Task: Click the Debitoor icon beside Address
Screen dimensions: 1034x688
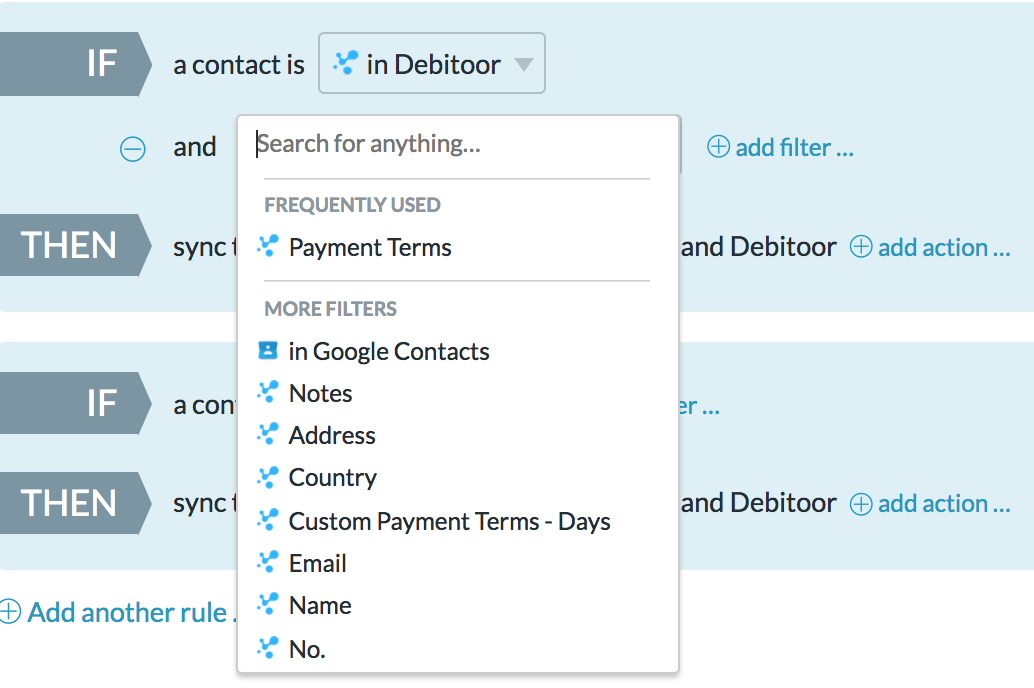Action: pyautogui.click(x=268, y=434)
